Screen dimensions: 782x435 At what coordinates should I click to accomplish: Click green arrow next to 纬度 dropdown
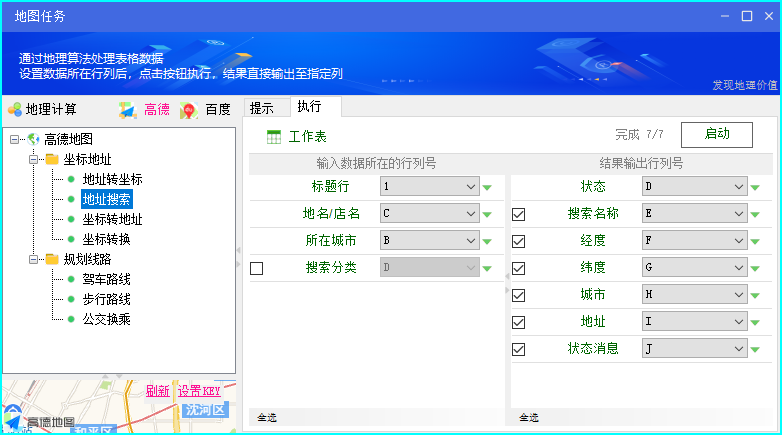pyautogui.click(x=755, y=268)
